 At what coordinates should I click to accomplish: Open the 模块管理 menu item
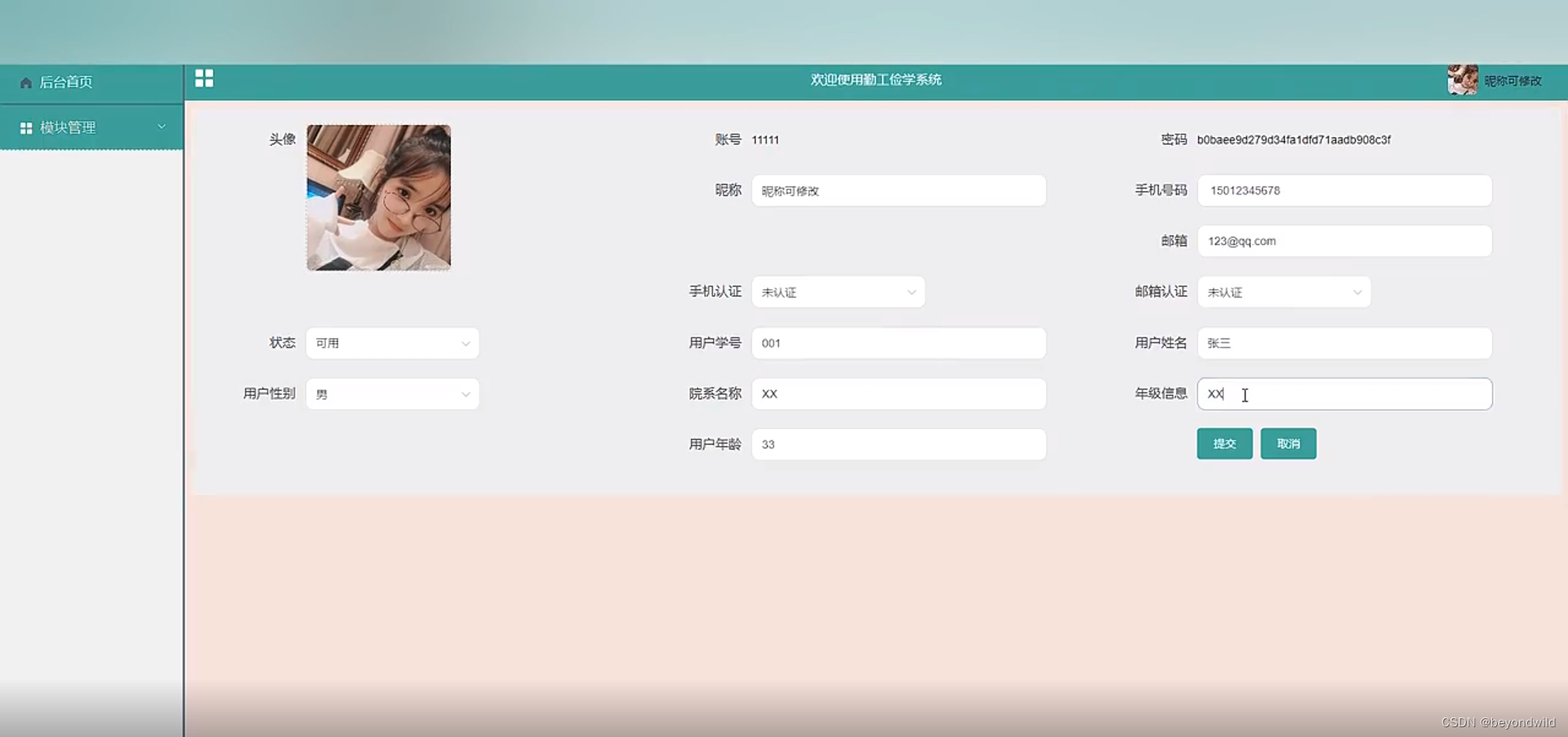[x=69, y=127]
